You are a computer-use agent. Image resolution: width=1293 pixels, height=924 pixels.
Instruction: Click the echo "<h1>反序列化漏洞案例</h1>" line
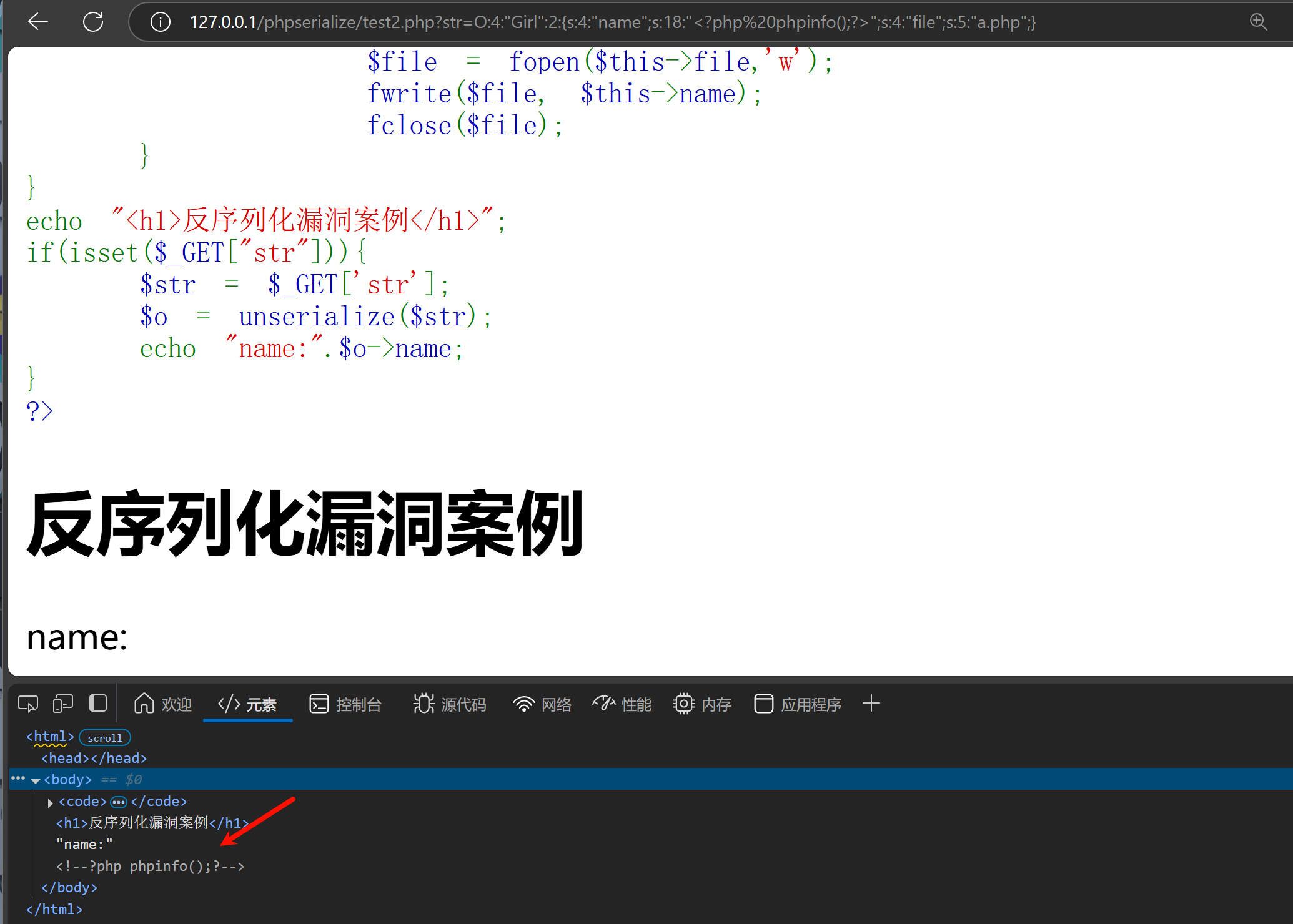pos(266,220)
